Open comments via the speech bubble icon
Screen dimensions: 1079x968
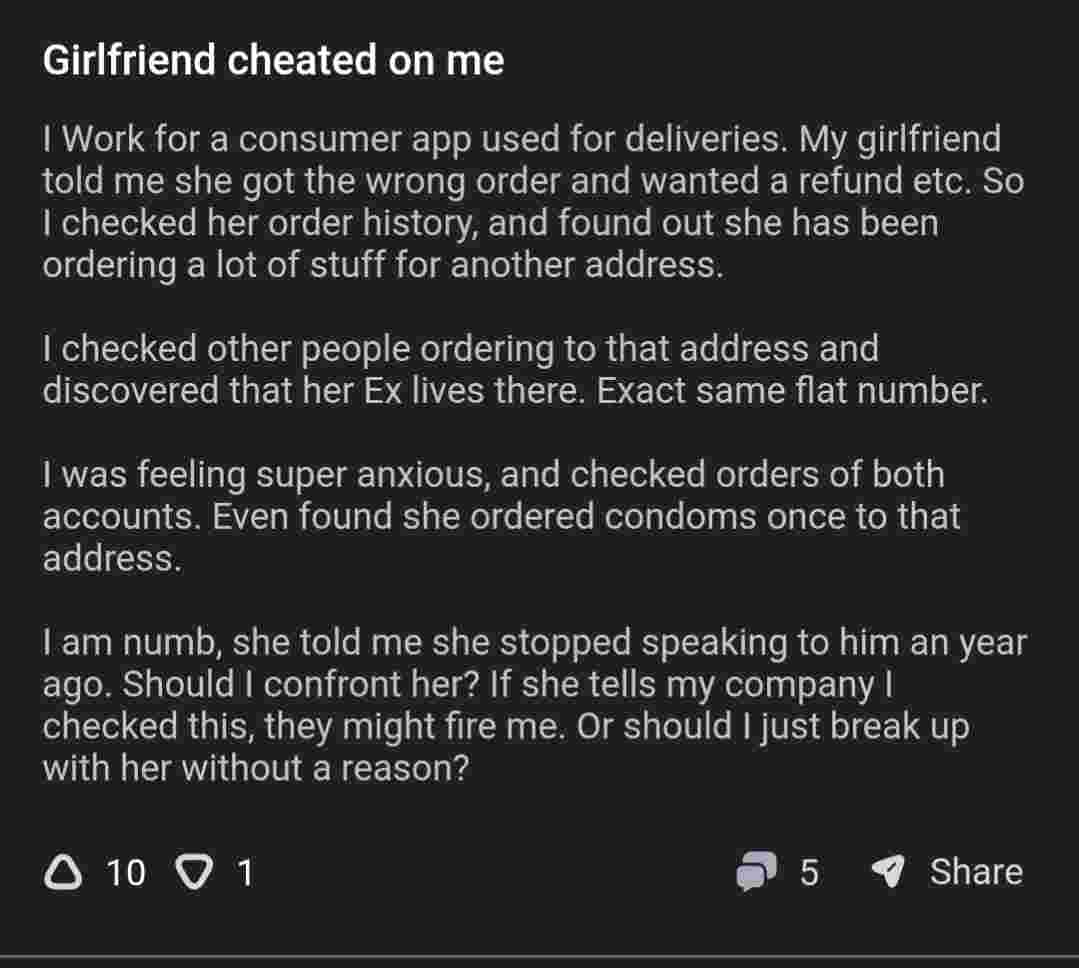click(x=756, y=872)
